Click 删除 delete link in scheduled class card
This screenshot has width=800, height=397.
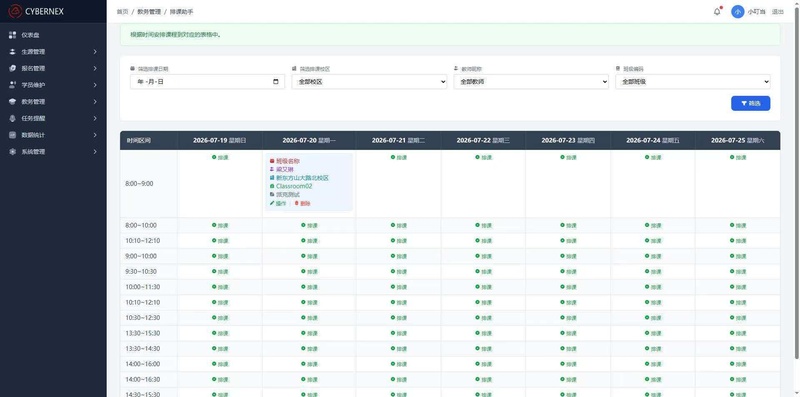click(302, 203)
